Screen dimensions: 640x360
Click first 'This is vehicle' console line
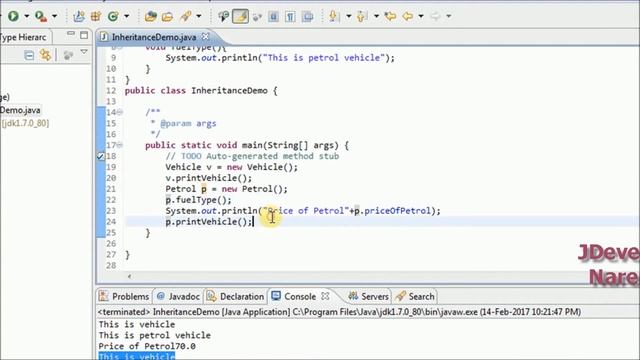tap(137, 324)
